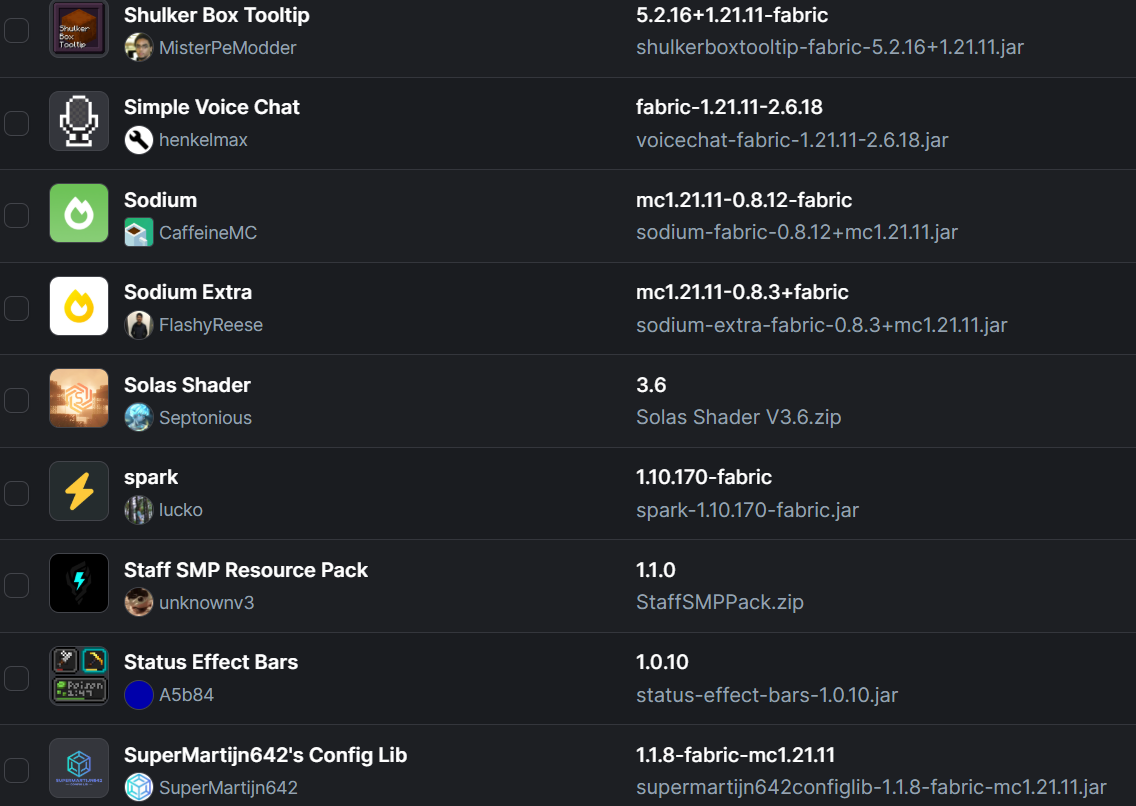Open author CaffeineMC's profile link

[208, 232]
